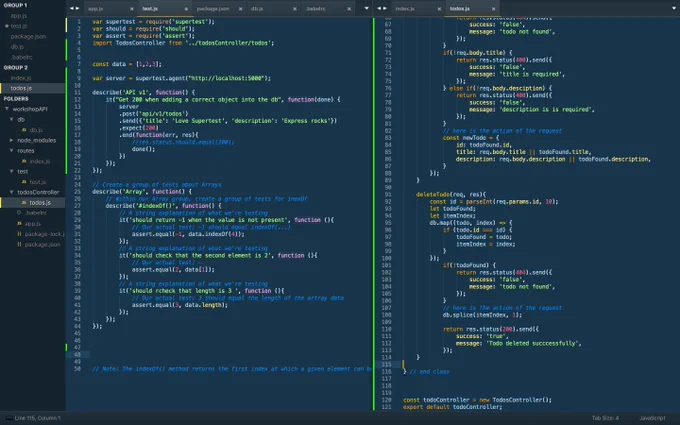
Task: Close the app.js tab
Action: (132, 9)
